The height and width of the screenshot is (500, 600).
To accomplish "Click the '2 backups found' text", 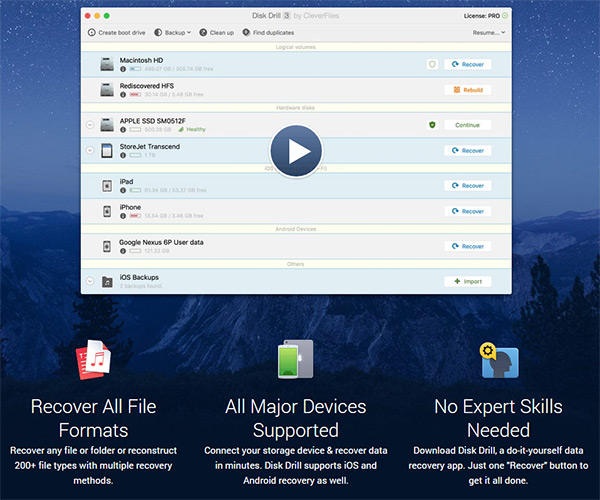I will 141,286.
